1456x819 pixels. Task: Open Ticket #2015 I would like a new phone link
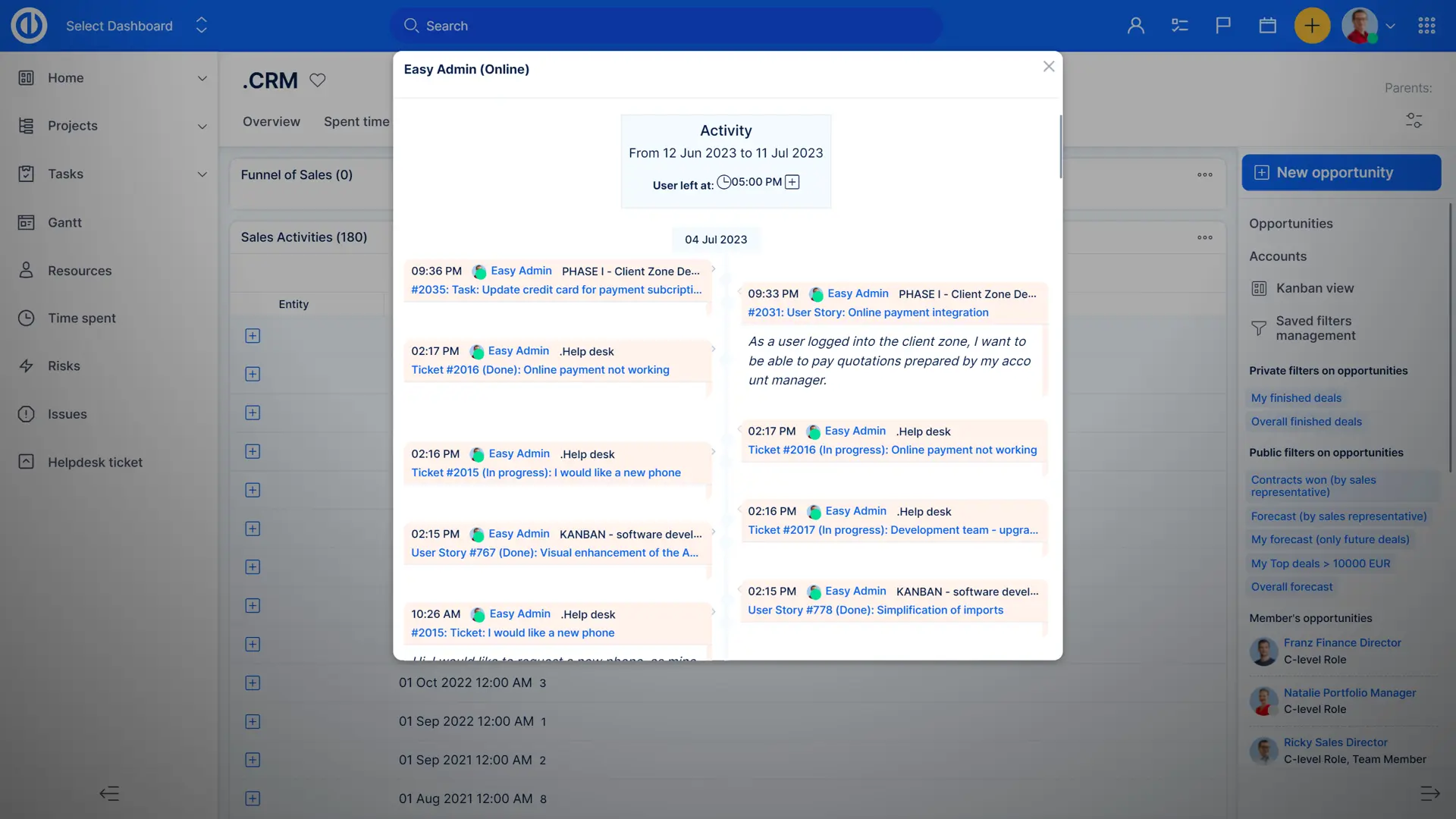click(545, 472)
